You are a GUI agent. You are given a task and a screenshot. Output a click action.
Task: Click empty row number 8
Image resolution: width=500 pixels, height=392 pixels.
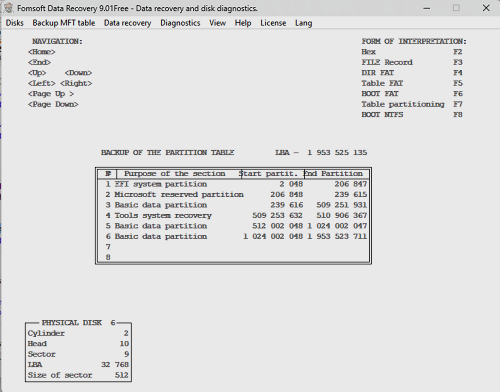pos(108,257)
